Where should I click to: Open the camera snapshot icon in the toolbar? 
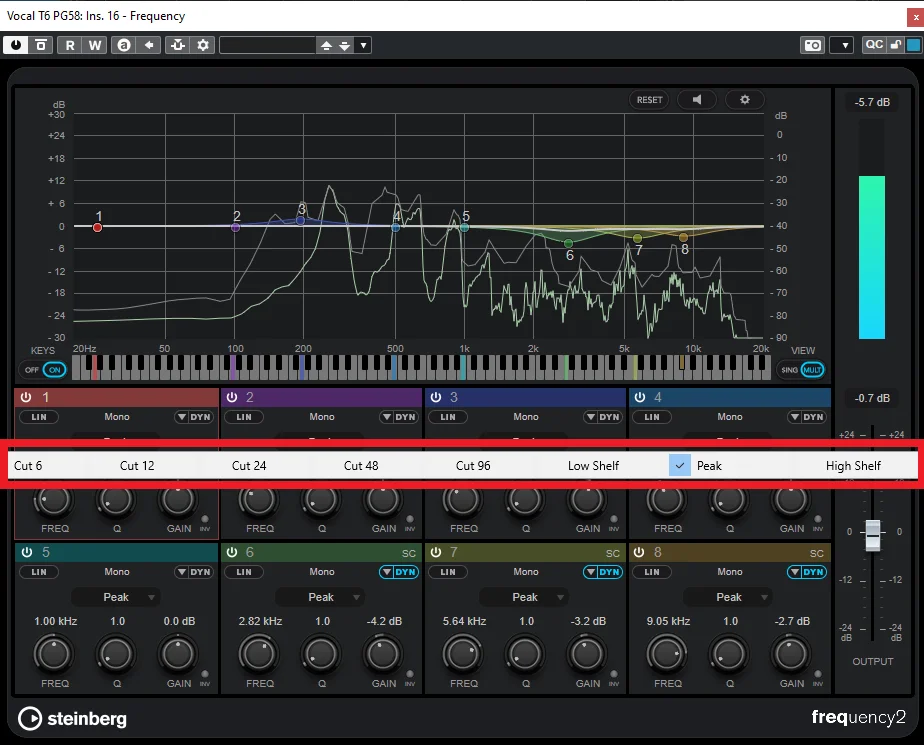coord(813,45)
